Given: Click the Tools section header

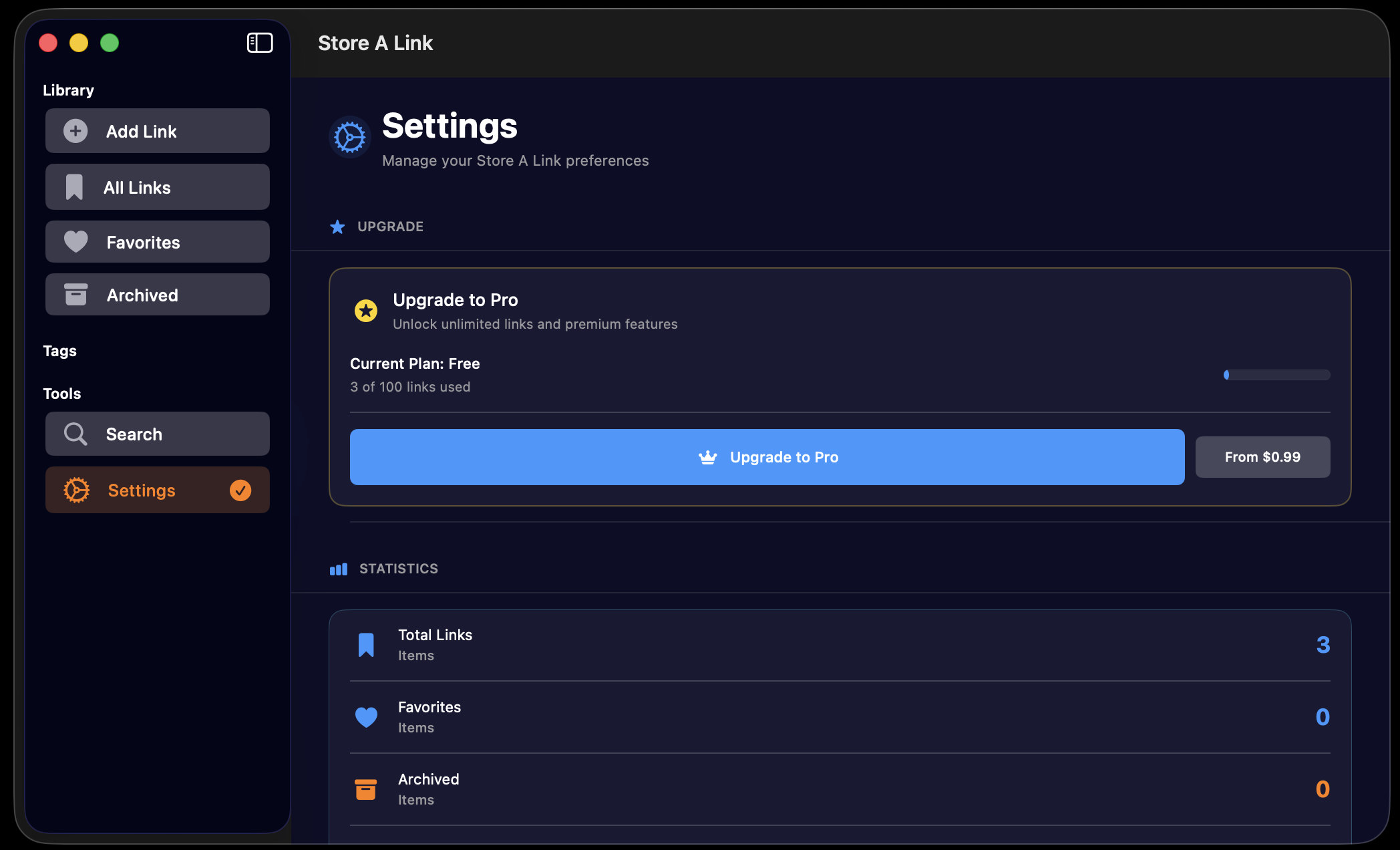Looking at the screenshot, I should (61, 394).
